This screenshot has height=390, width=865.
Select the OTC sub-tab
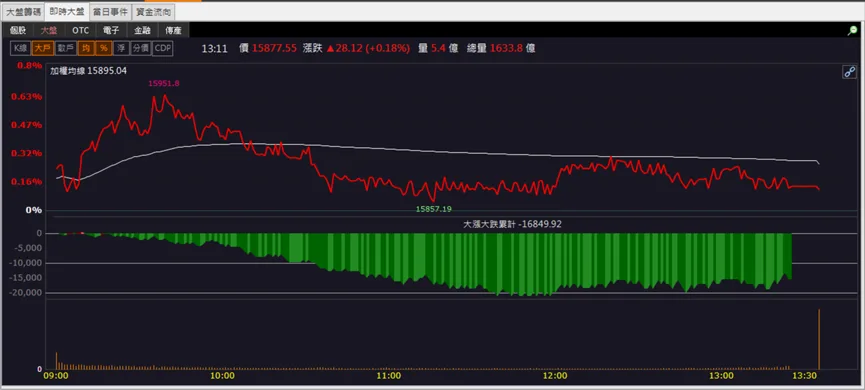(x=81, y=30)
